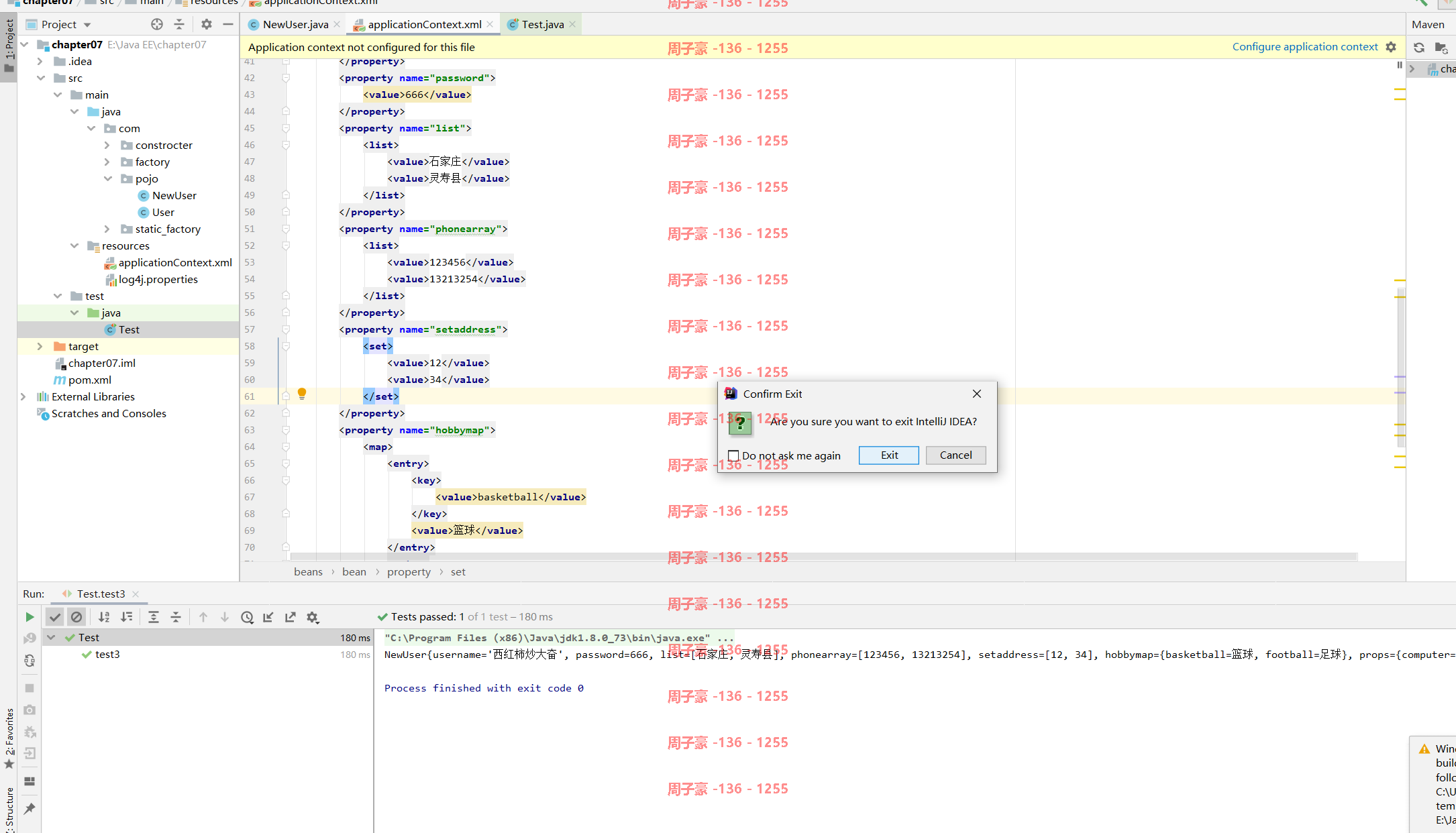This screenshot has width=1456, height=833.
Task: Collapse the src folder
Action: pos(40,78)
